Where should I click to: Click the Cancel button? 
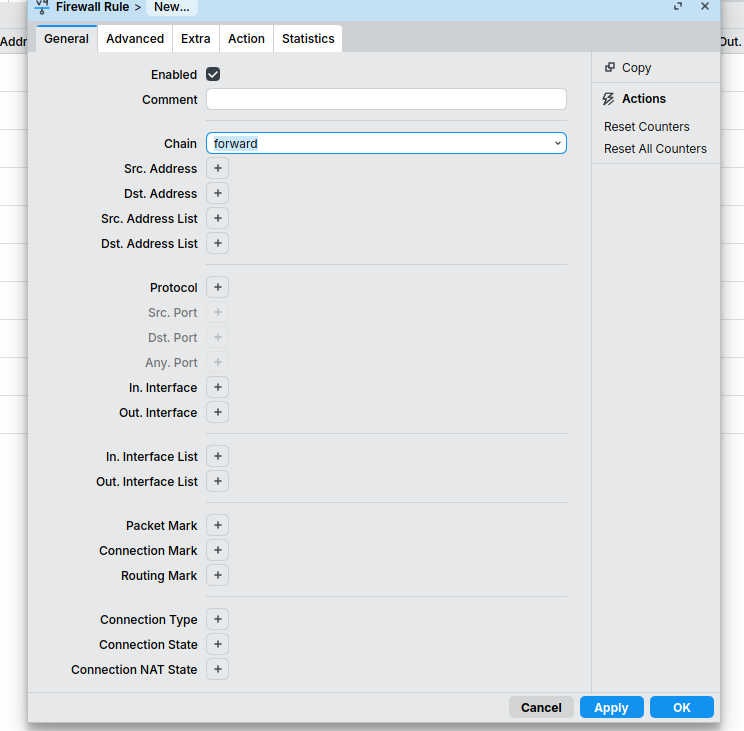click(541, 707)
